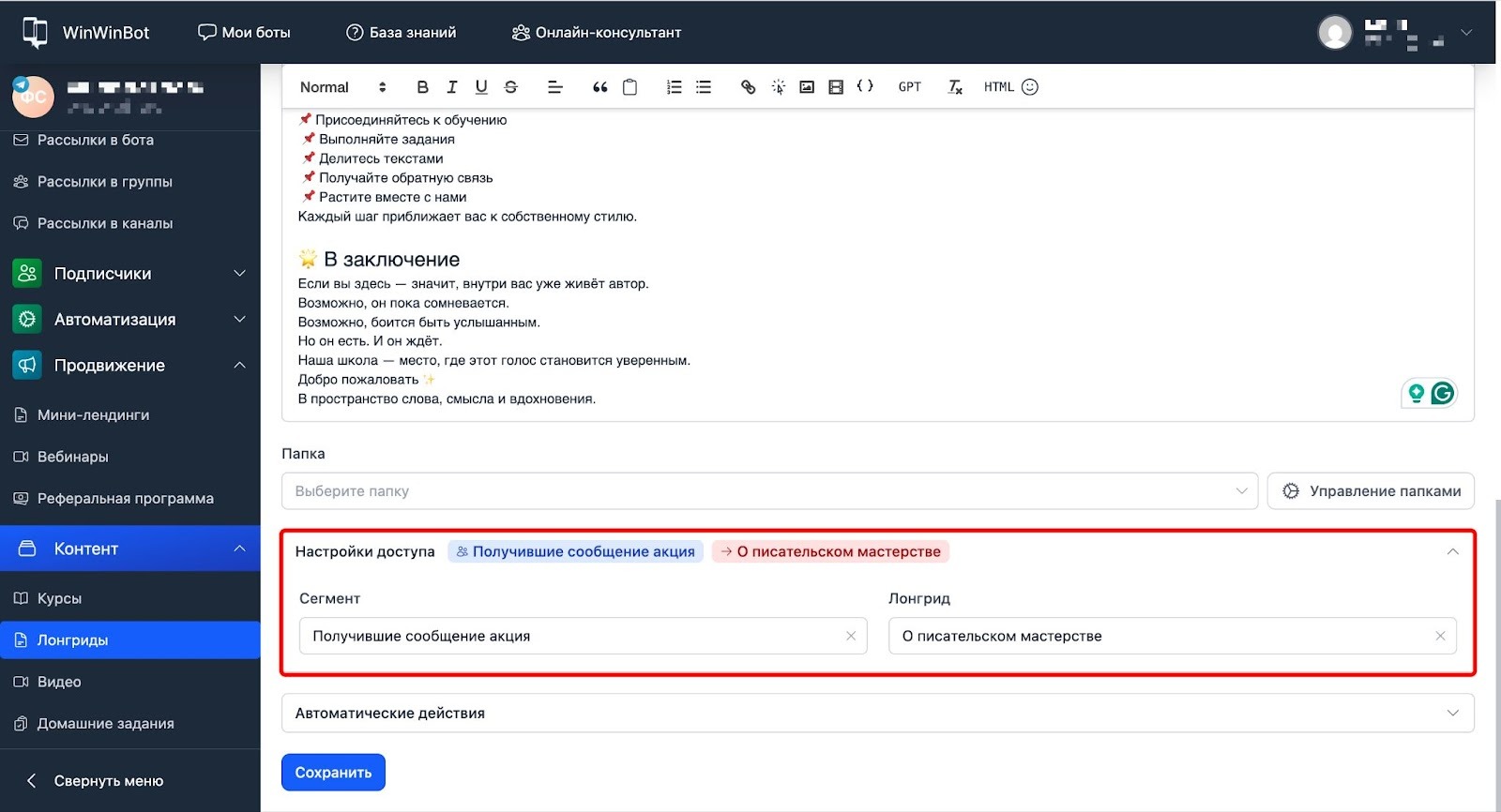The width and height of the screenshot is (1501, 812).
Task: Collapse the Настройки доступа panel
Action: pyautogui.click(x=1452, y=551)
